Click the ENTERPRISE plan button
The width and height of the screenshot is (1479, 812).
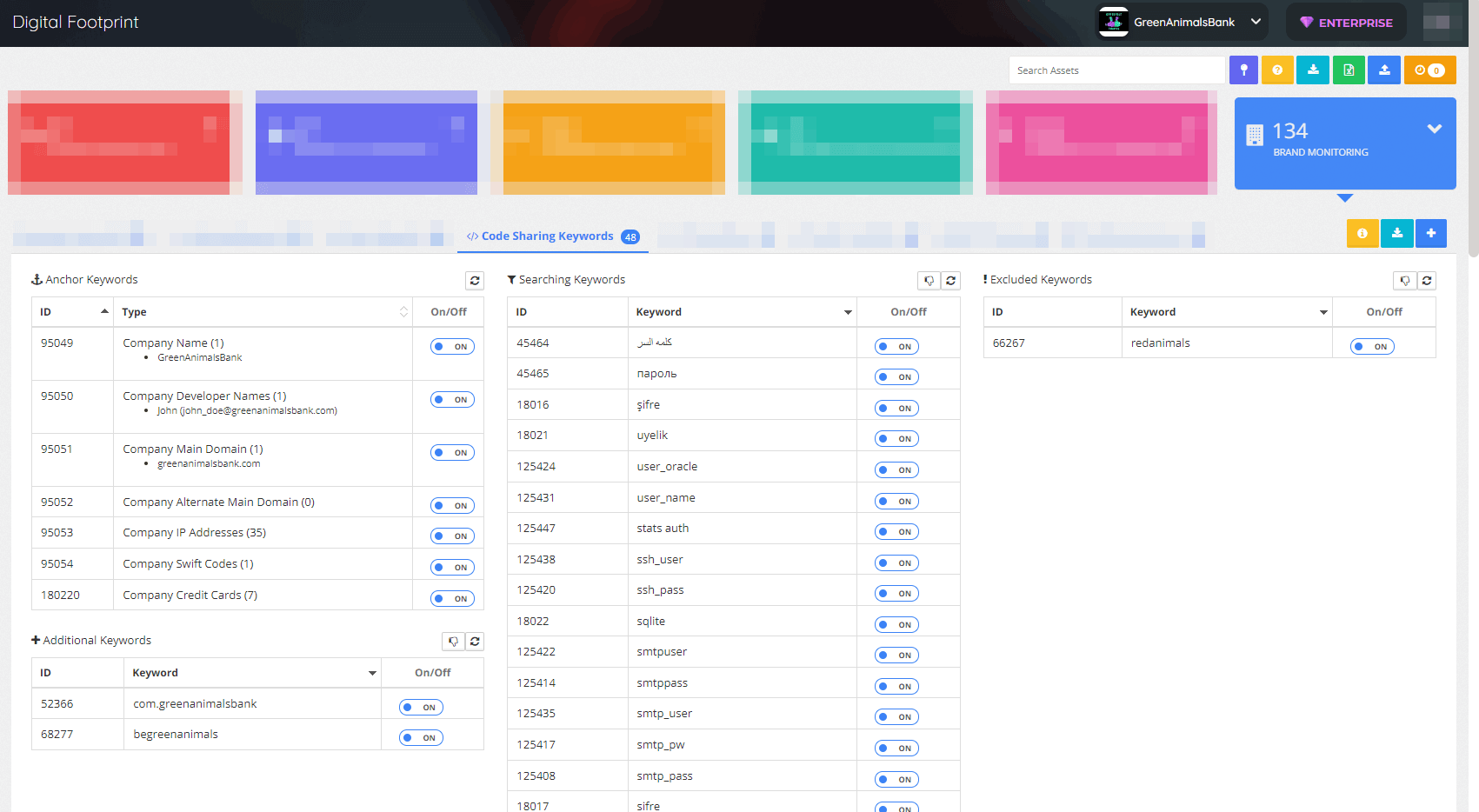click(1346, 22)
